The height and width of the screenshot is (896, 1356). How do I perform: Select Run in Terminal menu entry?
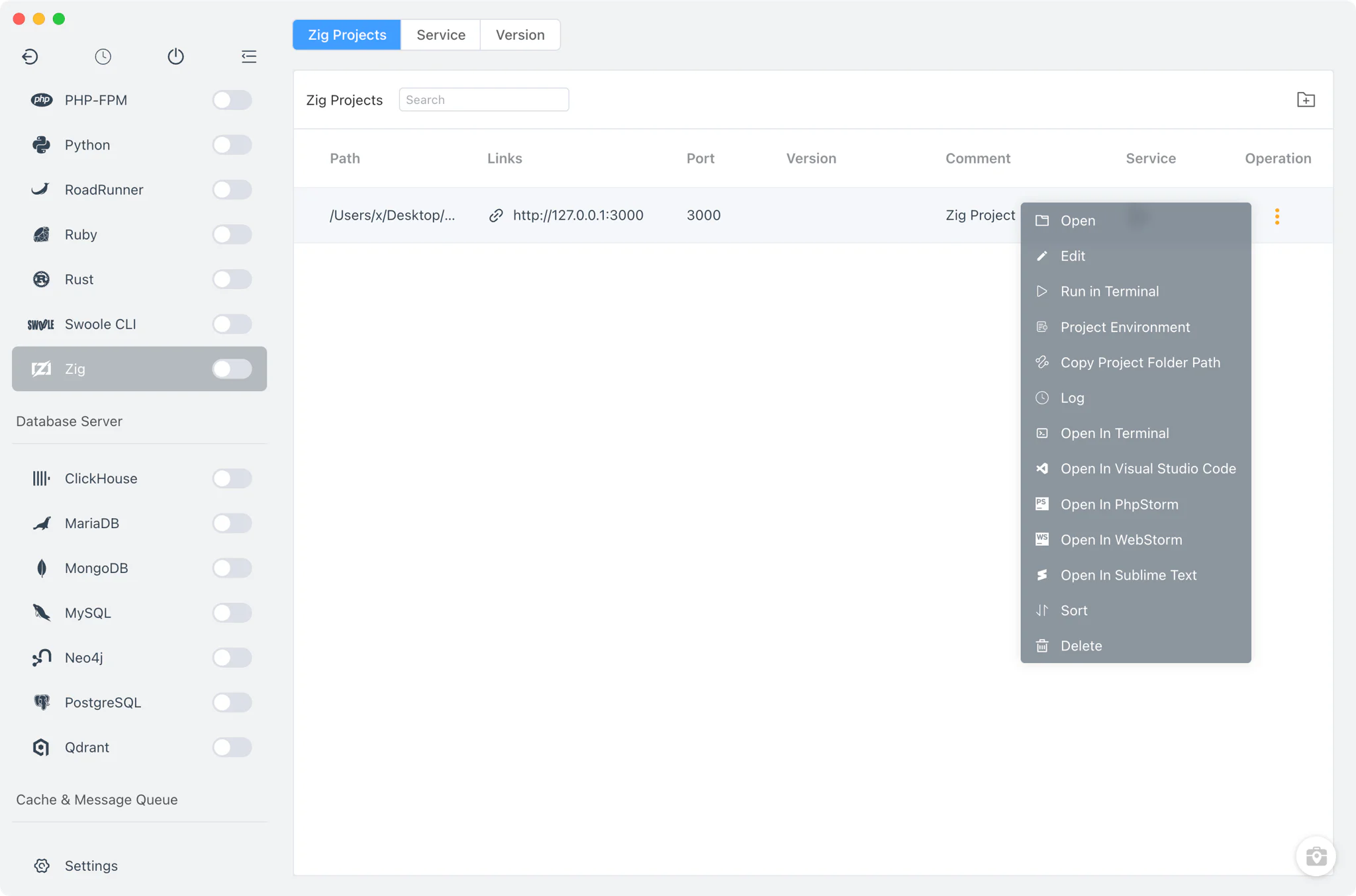(x=1136, y=291)
